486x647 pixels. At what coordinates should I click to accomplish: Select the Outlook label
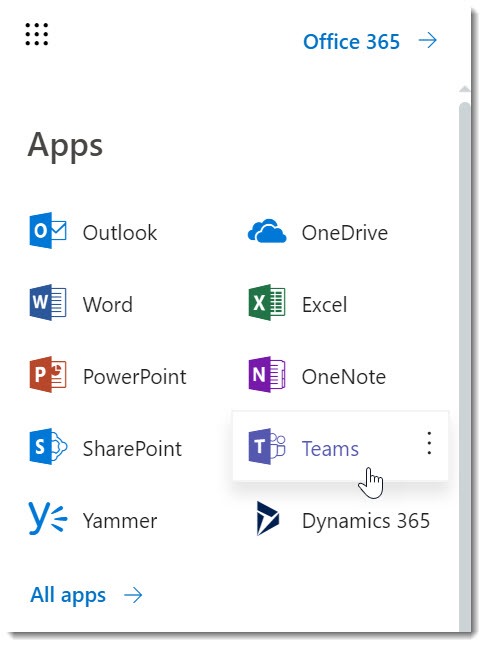(120, 232)
